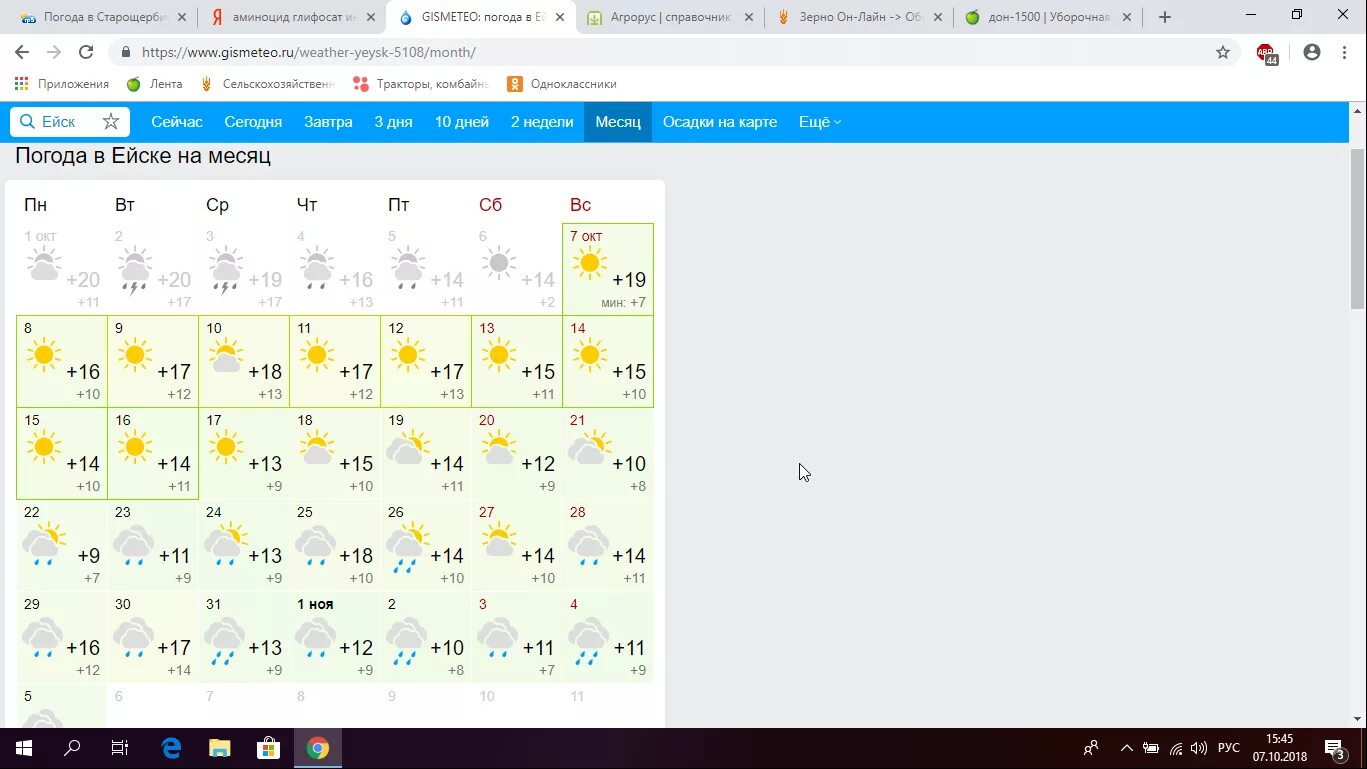1367x769 pixels.
Task: Click the sunny icon for October 9
Action: (134, 355)
